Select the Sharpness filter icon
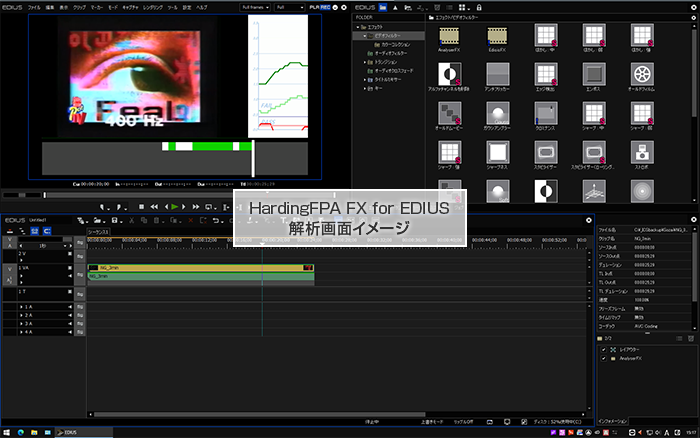 (x=497, y=152)
